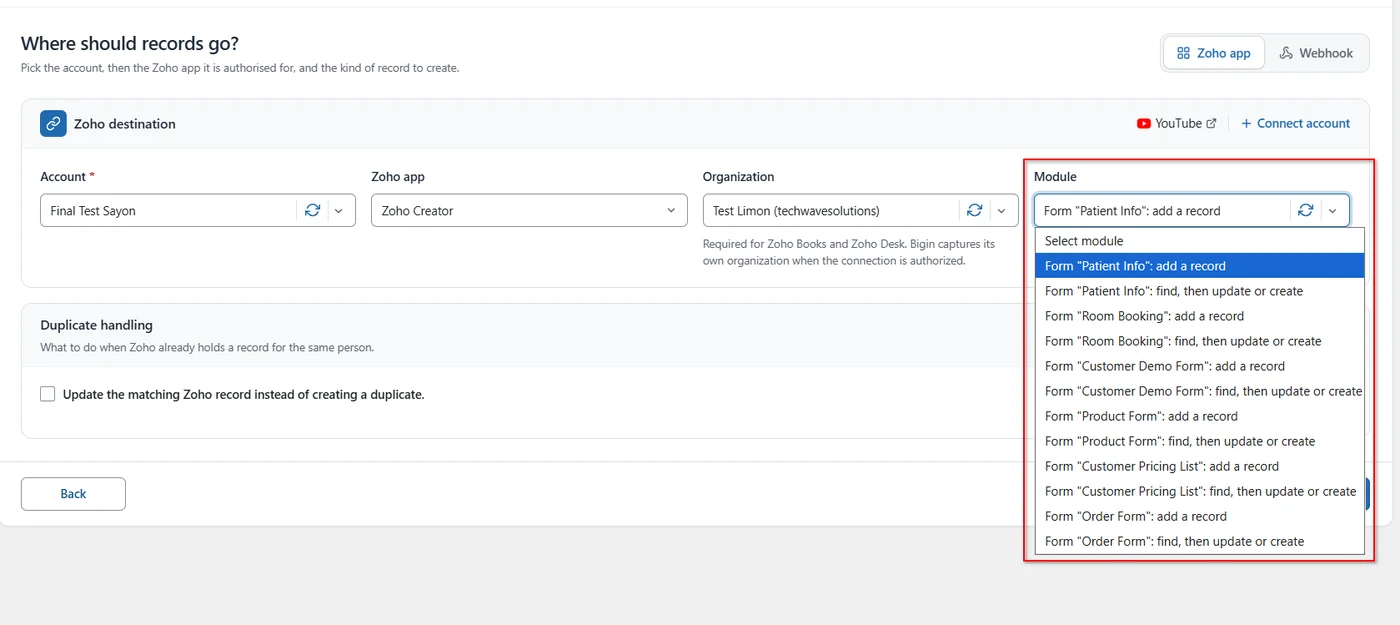Click the Webhook icon
The width and height of the screenshot is (1400, 625).
(1286, 53)
